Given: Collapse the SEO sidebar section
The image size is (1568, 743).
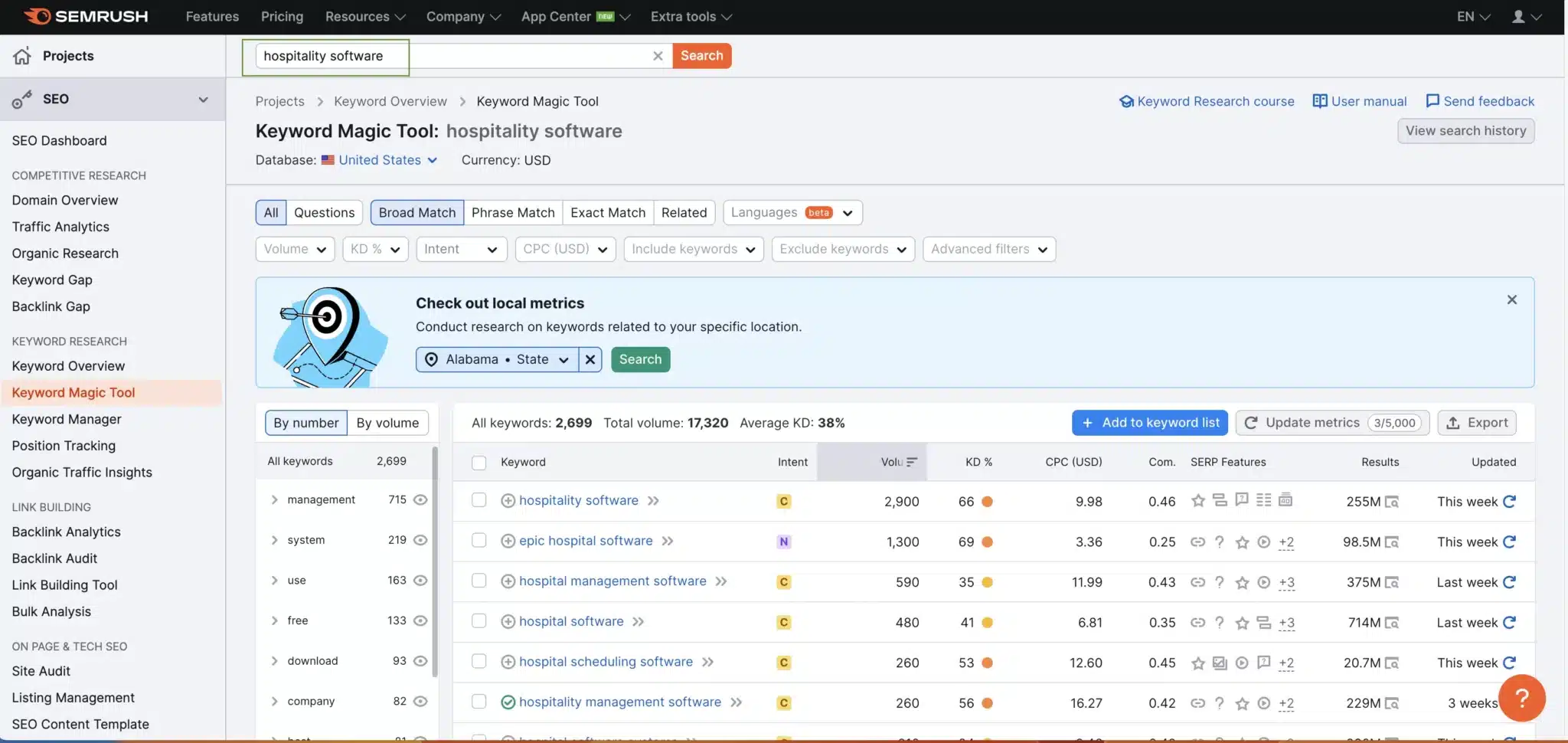Looking at the screenshot, I should (203, 100).
